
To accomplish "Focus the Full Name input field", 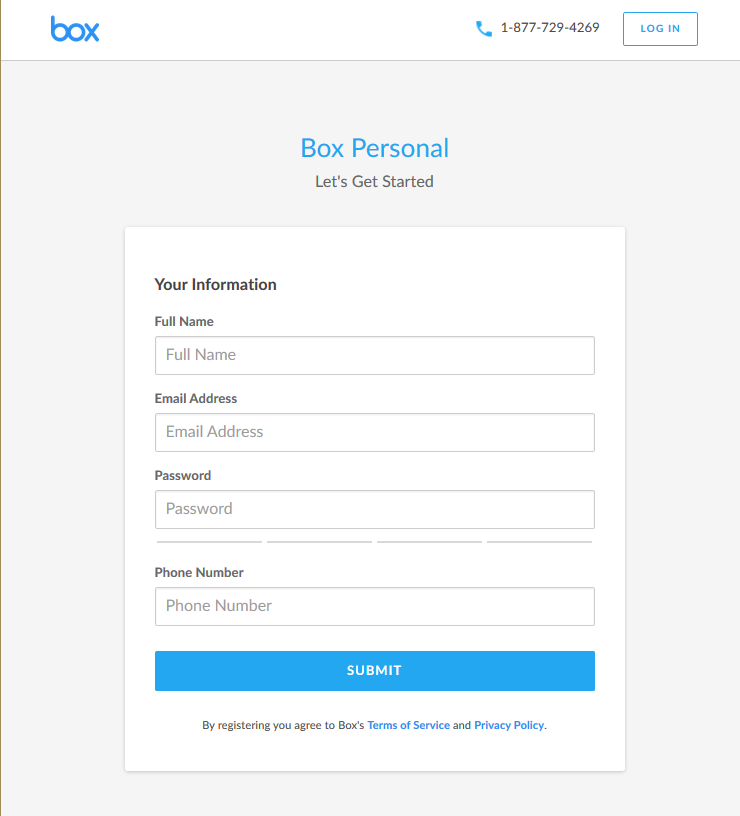I will (374, 355).
